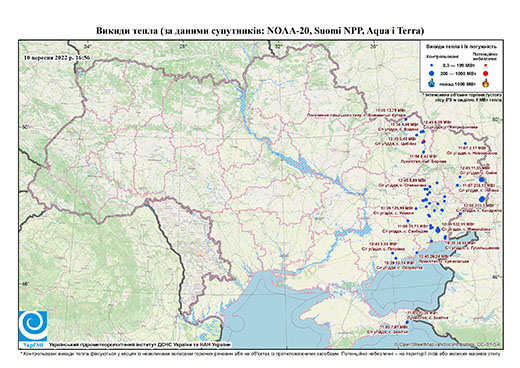Click the red heat marker on the map

point(424,140)
